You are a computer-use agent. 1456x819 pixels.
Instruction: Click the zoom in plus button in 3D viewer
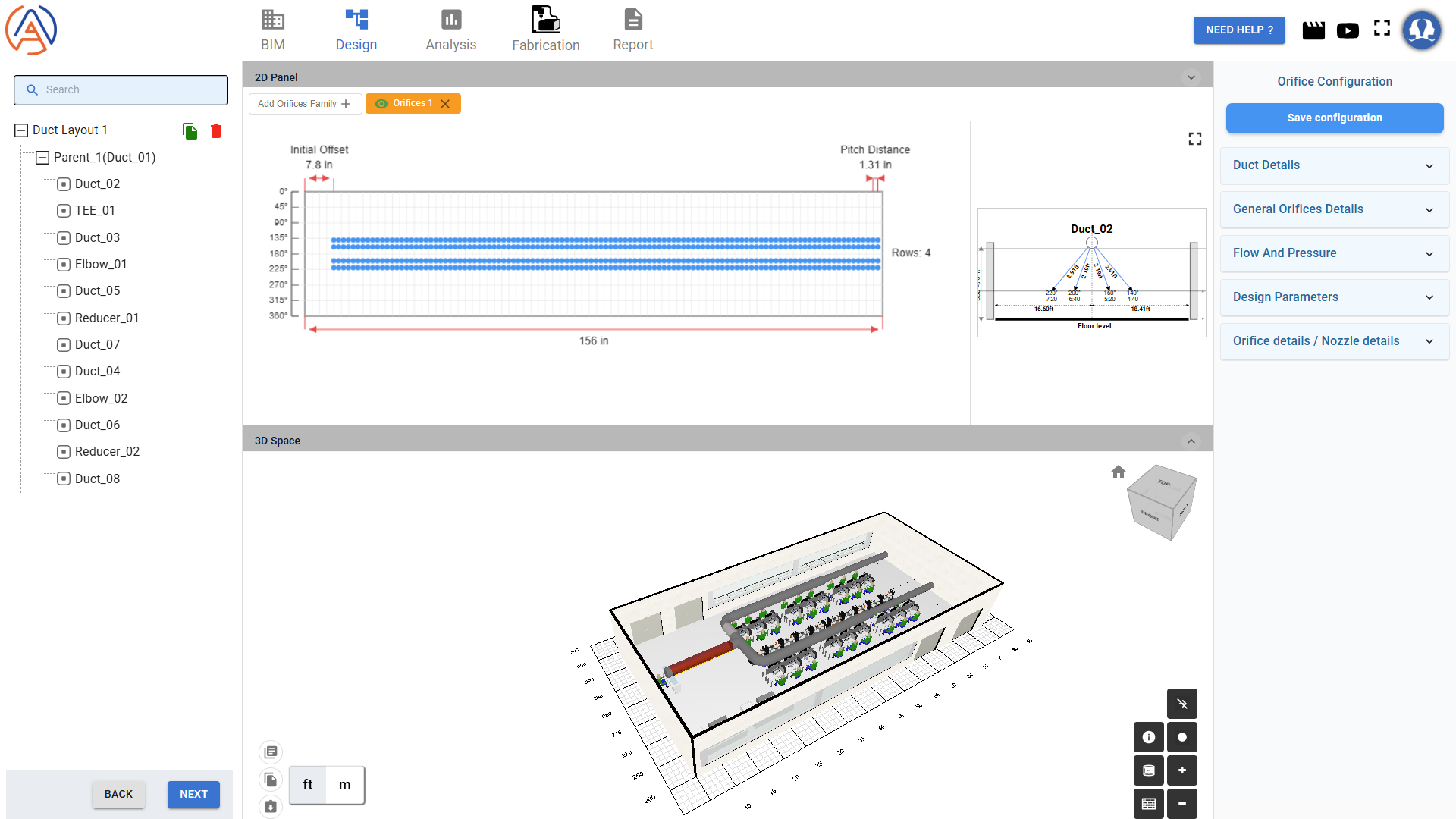[x=1181, y=770]
